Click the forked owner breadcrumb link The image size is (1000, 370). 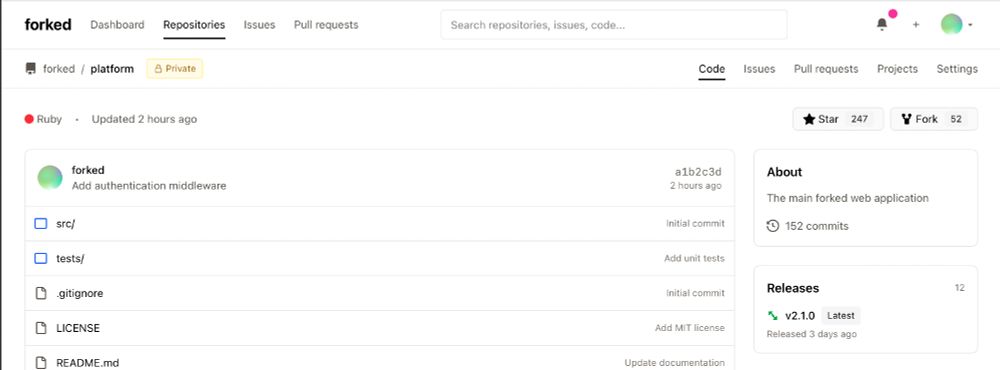59,69
